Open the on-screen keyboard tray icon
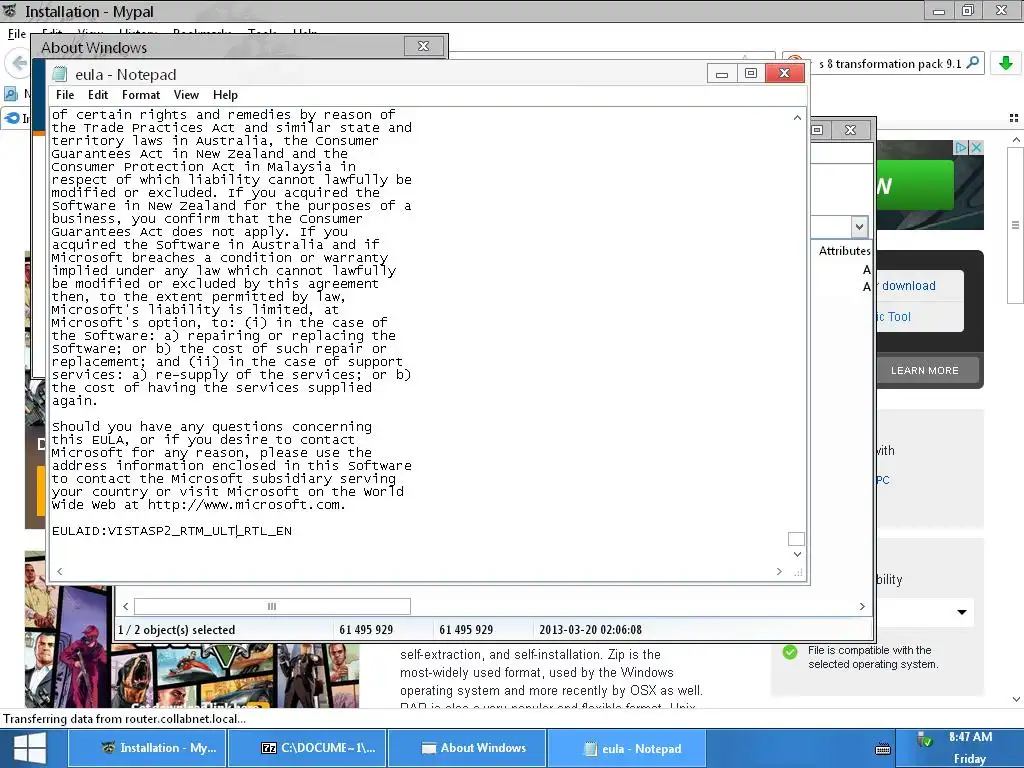The width and height of the screenshot is (1024, 768). tap(882, 748)
